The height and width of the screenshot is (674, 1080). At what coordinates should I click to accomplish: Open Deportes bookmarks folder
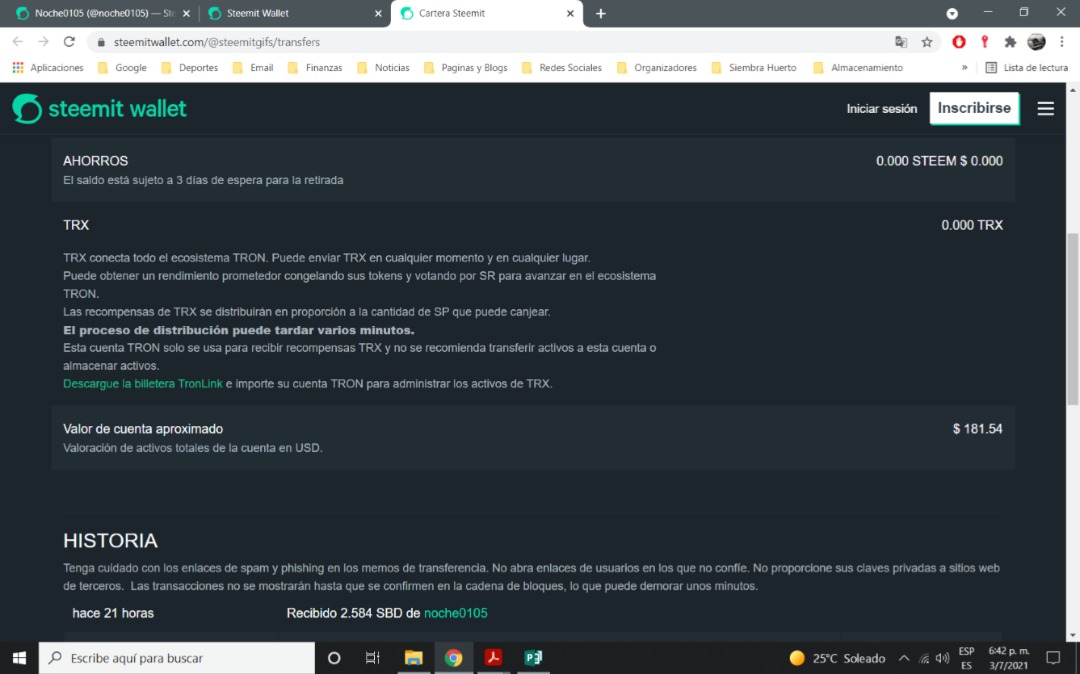(x=189, y=67)
